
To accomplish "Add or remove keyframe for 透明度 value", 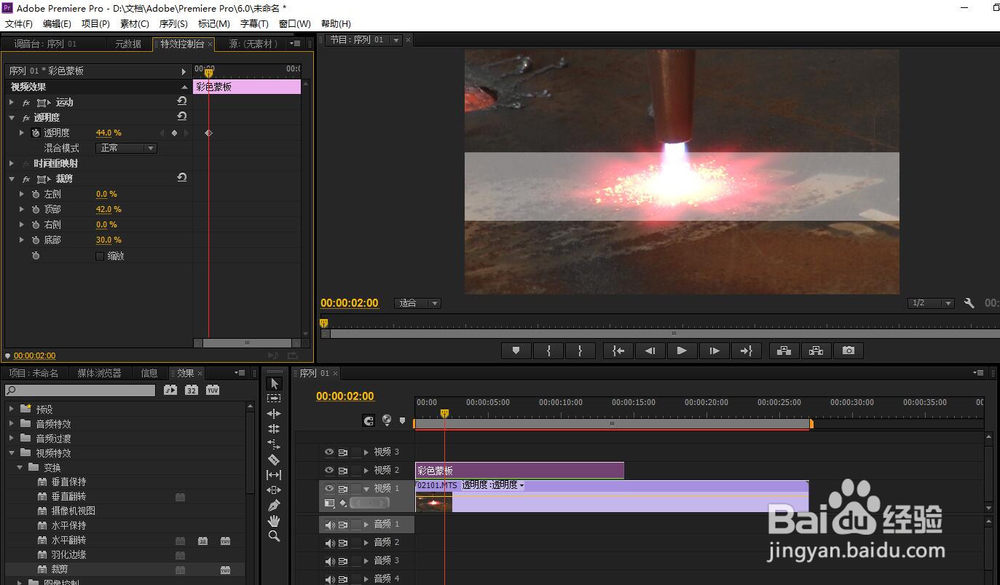I will tap(174, 133).
